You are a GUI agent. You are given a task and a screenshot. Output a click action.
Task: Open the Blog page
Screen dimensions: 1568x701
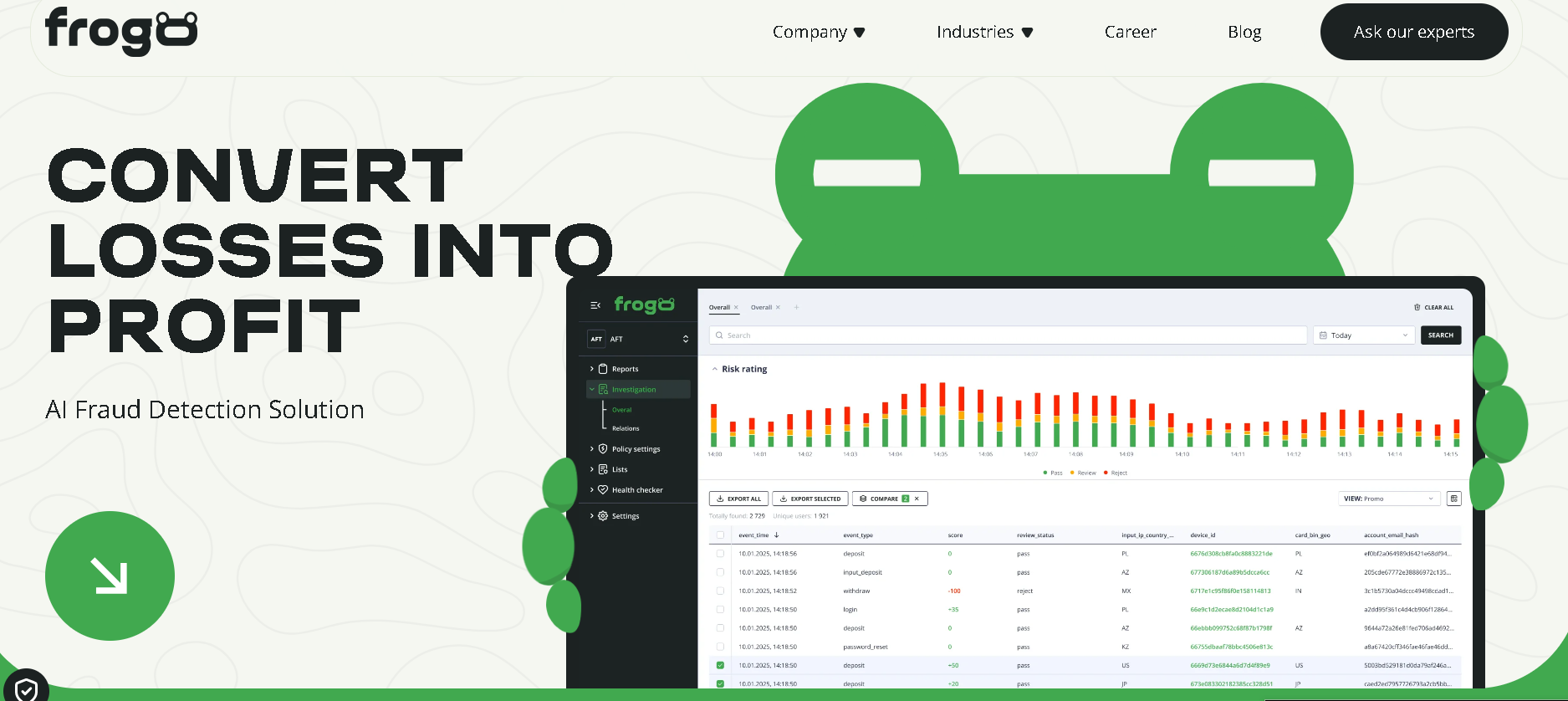(x=1244, y=32)
